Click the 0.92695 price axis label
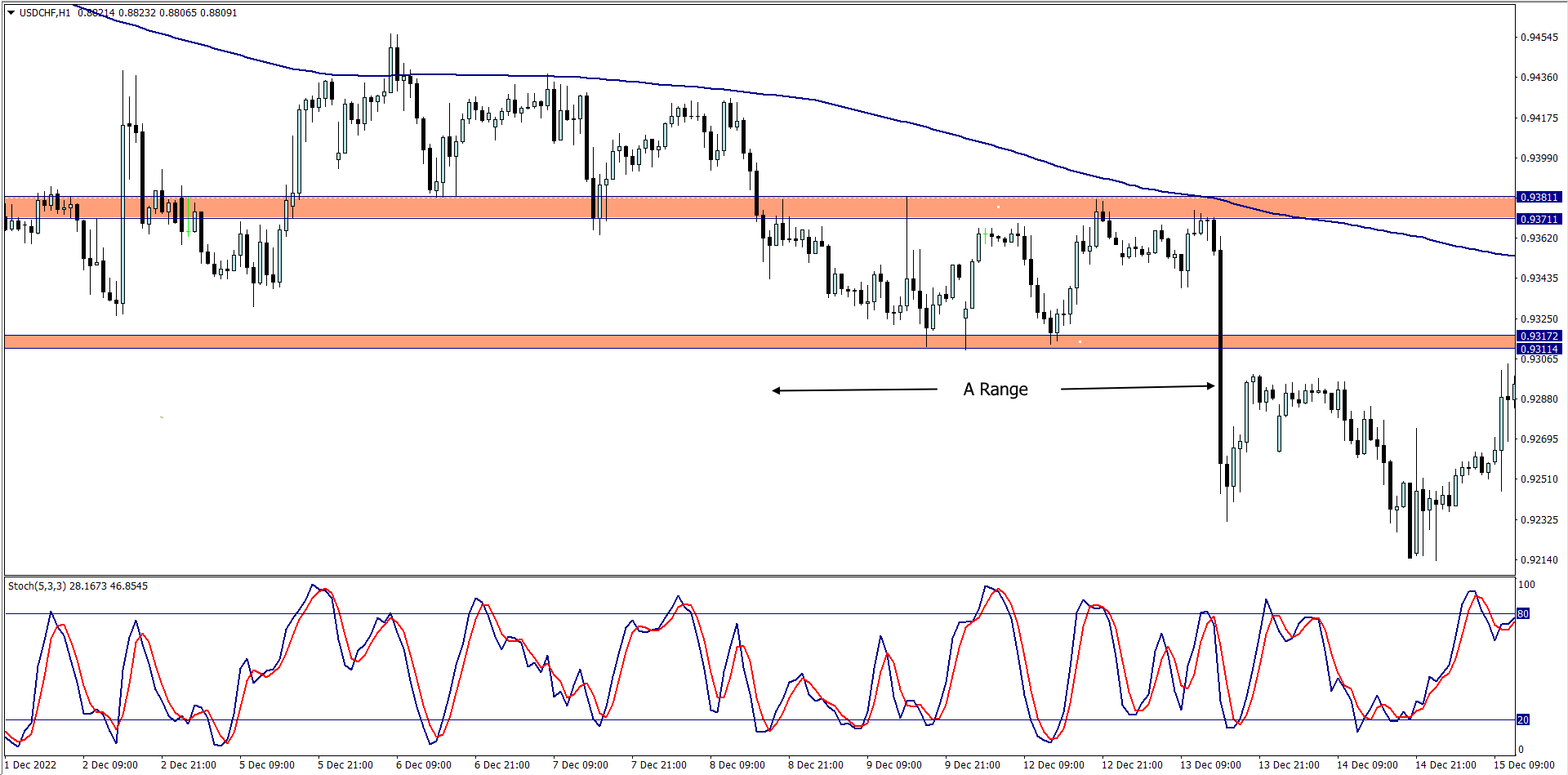 pyautogui.click(x=1539, y=439)
